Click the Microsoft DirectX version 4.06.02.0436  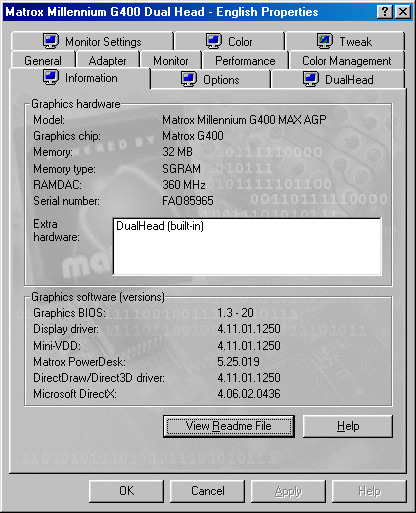(x=249, y=394)
